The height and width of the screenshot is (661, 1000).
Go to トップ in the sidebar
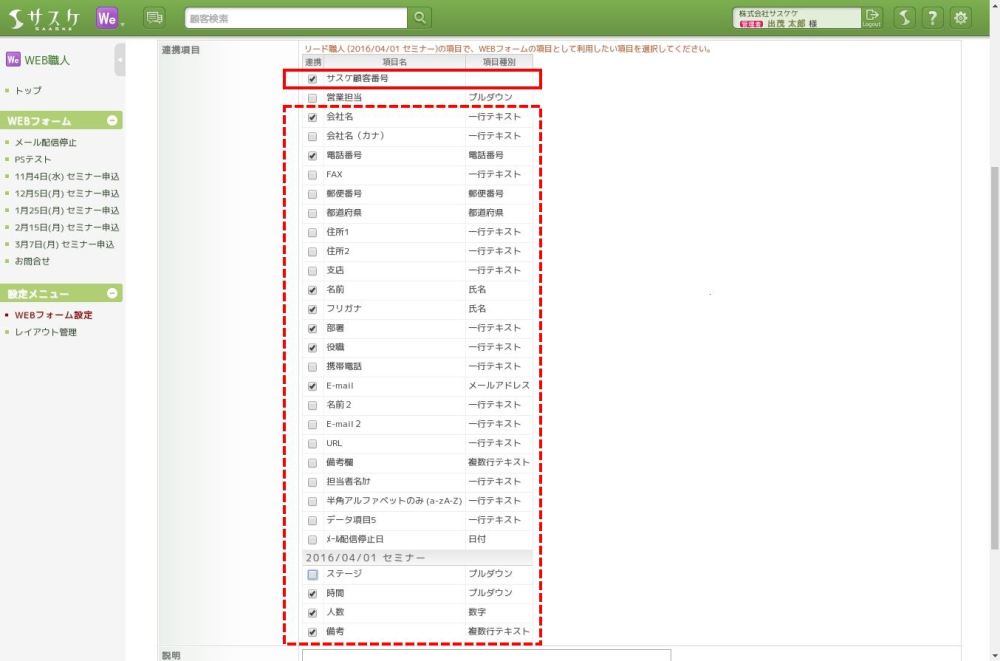pos(28,90)
